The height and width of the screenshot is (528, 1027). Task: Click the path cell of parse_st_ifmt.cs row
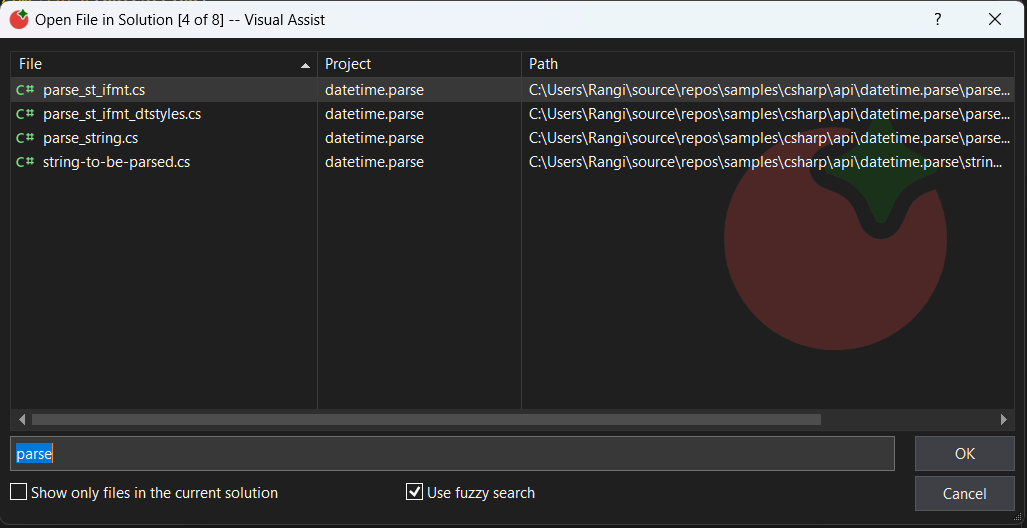click(768, 90)
